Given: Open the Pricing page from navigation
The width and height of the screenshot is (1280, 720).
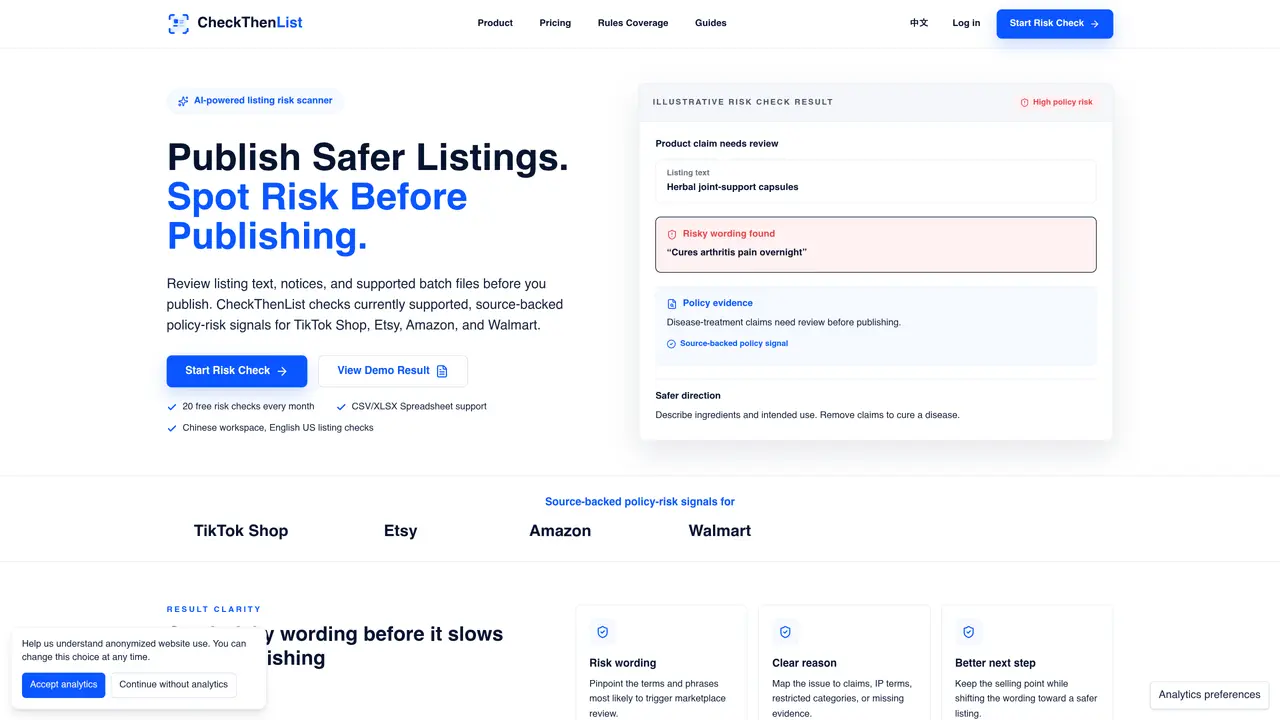Looking at the screenshot, I should point(555,23).
